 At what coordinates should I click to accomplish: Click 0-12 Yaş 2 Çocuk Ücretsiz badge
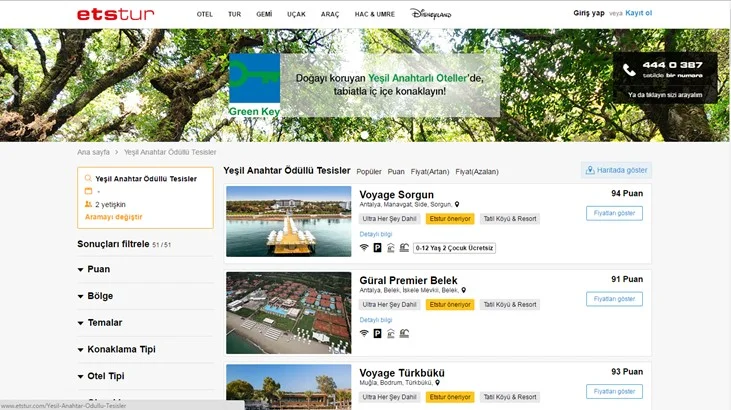click(455, 248)
